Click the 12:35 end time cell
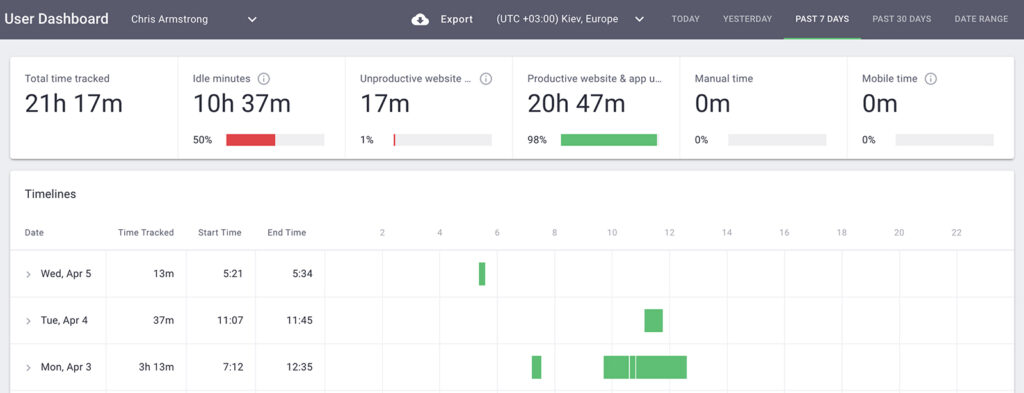Image resolution: width=1024 pixels, height=393 pixels. [x=300, y=367]
